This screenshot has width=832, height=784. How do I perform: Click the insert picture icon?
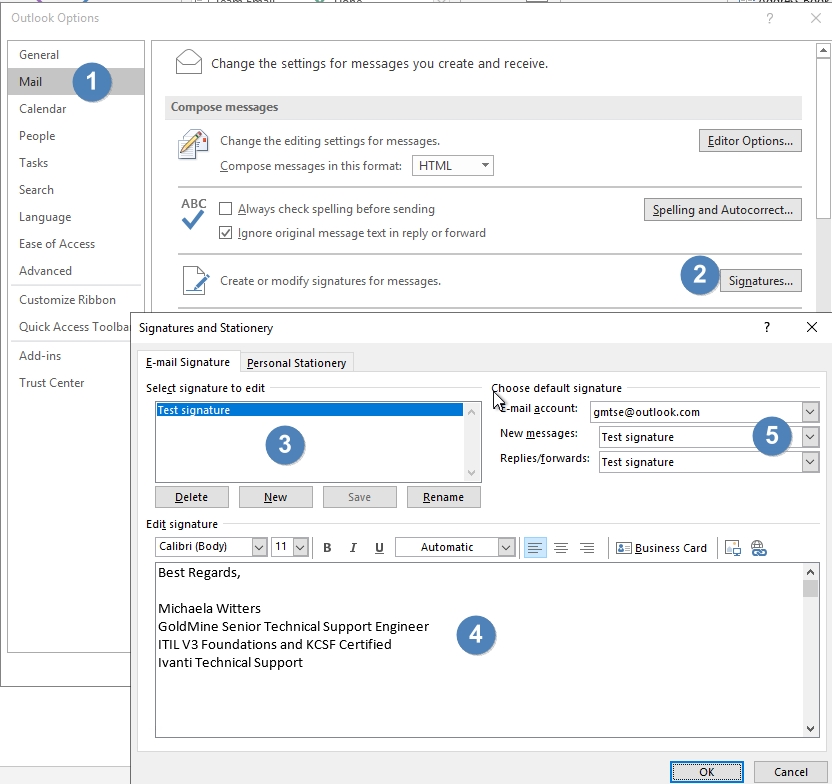[732, 548]
